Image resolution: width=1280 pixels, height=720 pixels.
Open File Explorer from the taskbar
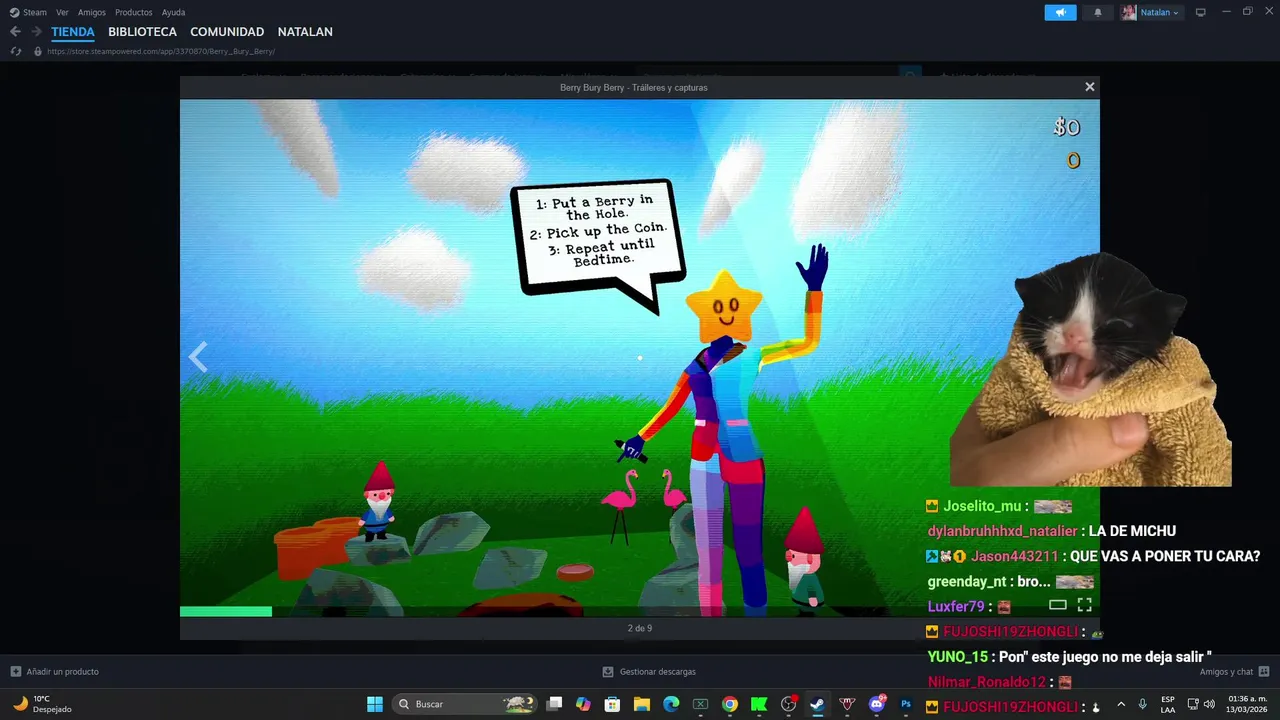642,704
